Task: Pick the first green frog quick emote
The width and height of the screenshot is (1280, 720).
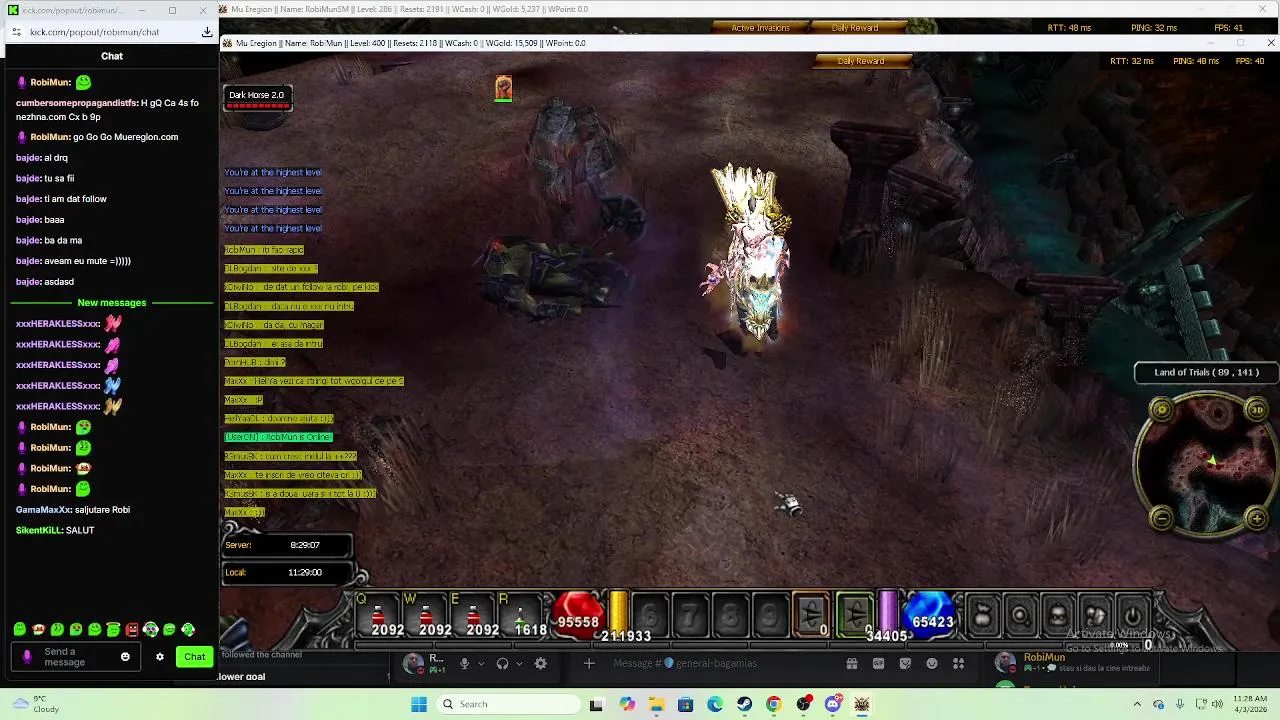Action: [19, 629]
